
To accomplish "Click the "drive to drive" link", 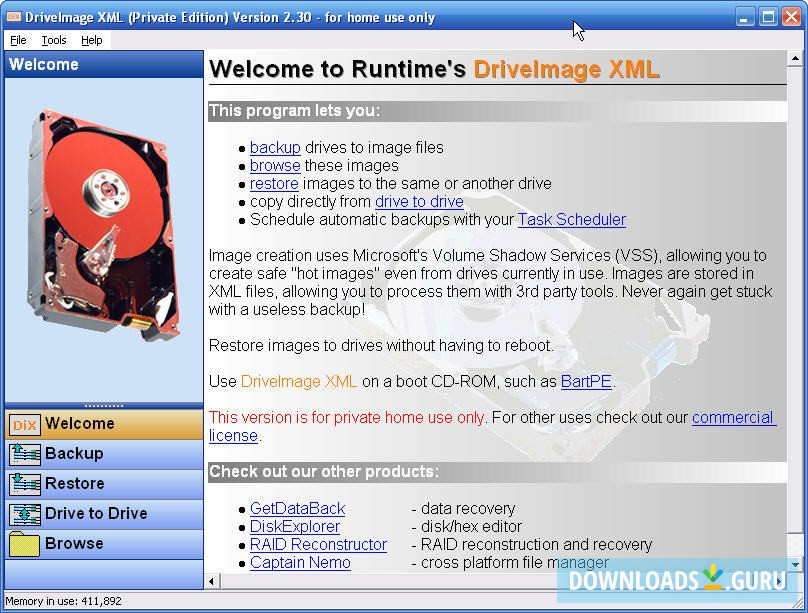I will [419, 202].
